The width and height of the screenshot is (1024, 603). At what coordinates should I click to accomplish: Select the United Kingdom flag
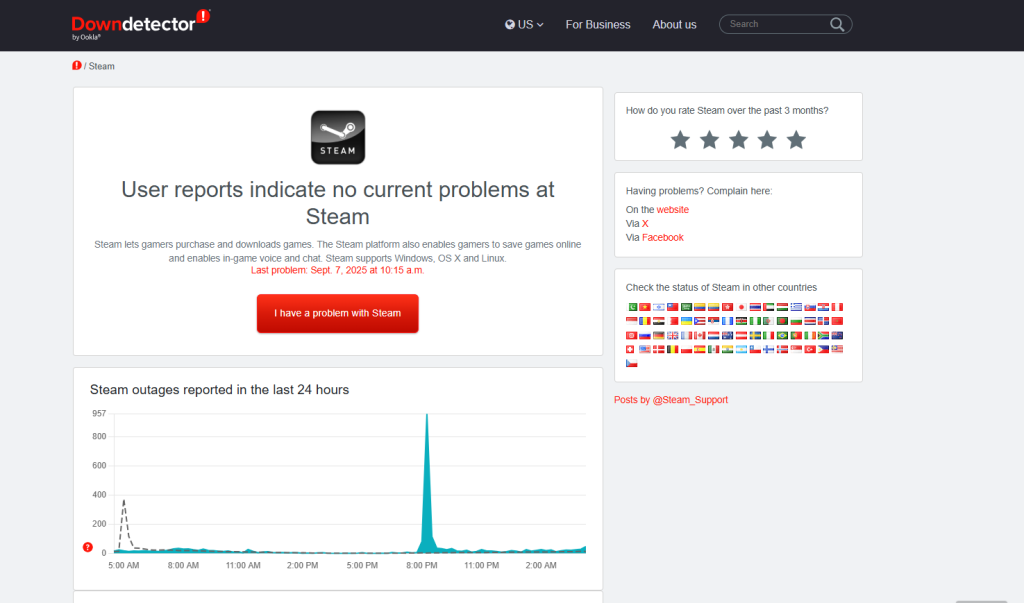click(x=673, y=335)
